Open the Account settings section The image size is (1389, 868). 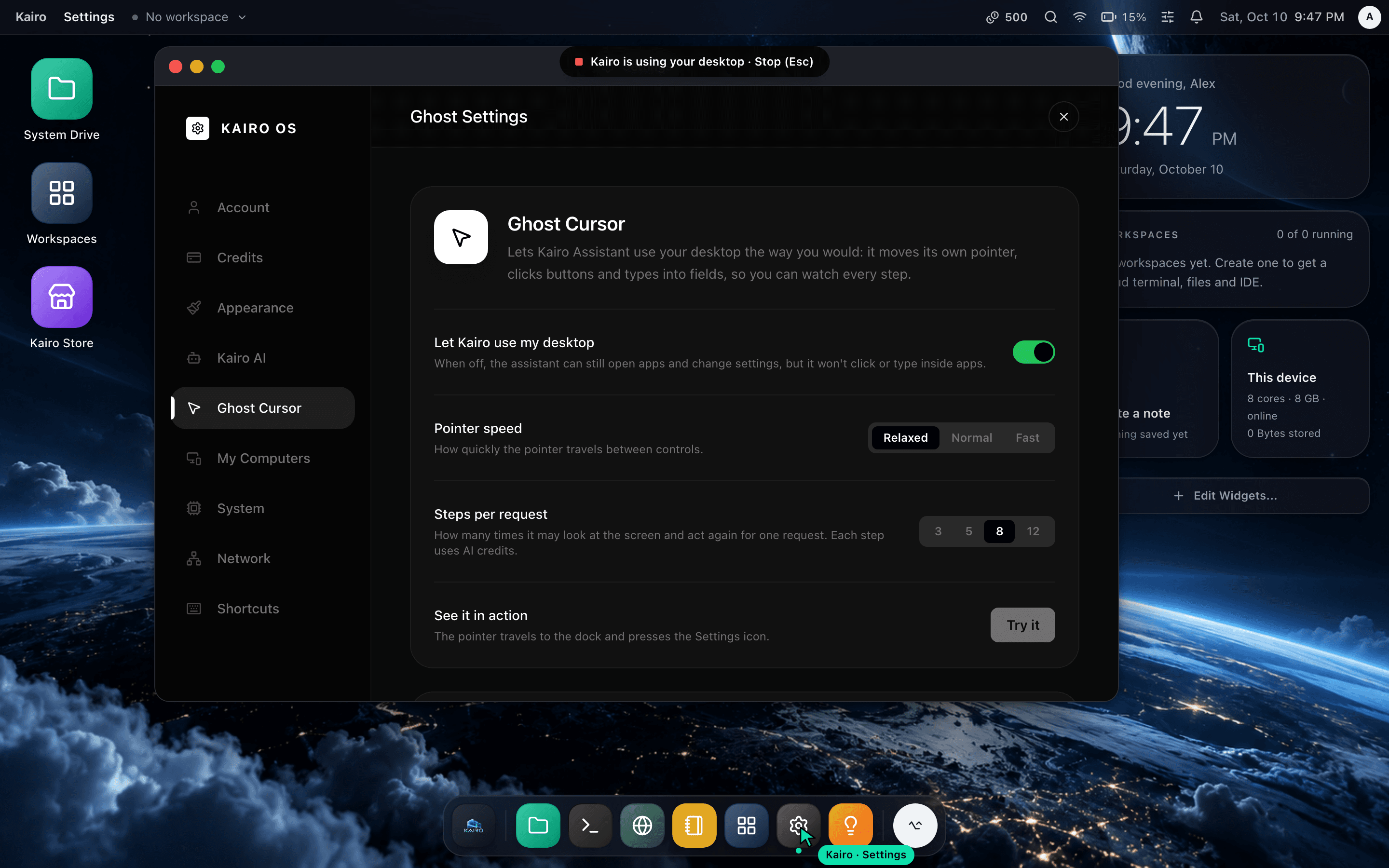(x=263, y=208)
